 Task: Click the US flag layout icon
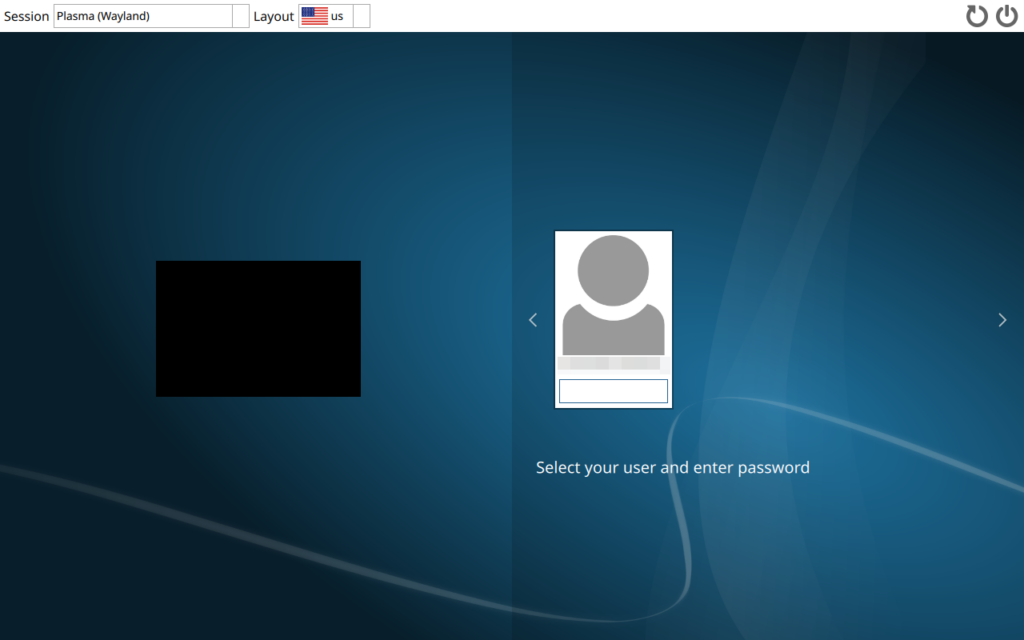click(314, 16)
